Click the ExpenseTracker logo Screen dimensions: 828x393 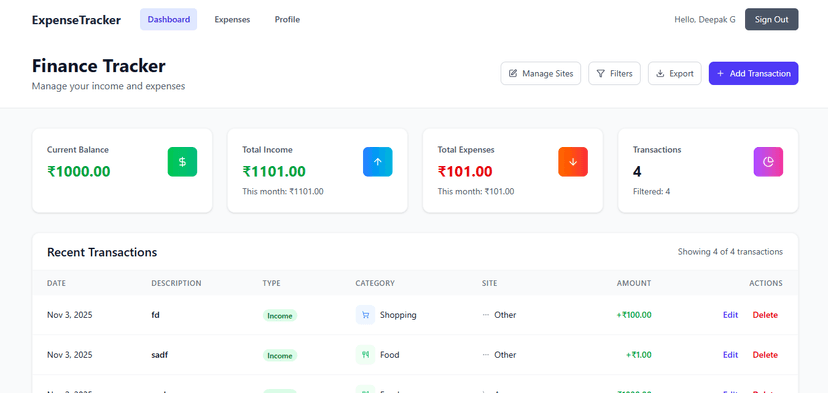(x=76, y=20)
